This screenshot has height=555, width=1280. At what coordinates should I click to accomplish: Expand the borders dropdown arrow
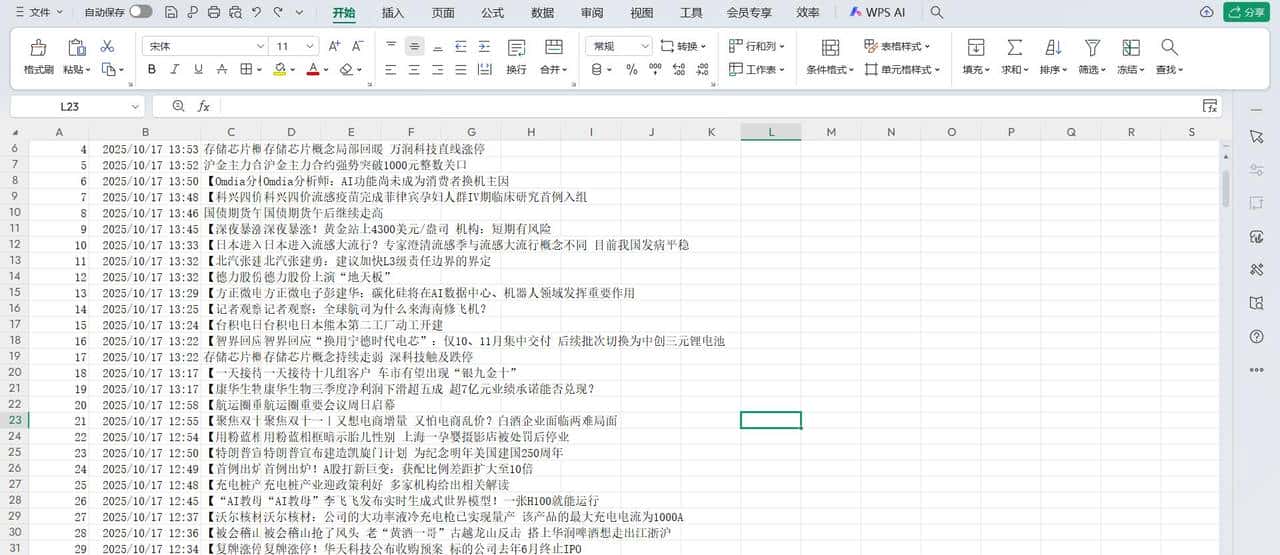(x=258, y=70)
